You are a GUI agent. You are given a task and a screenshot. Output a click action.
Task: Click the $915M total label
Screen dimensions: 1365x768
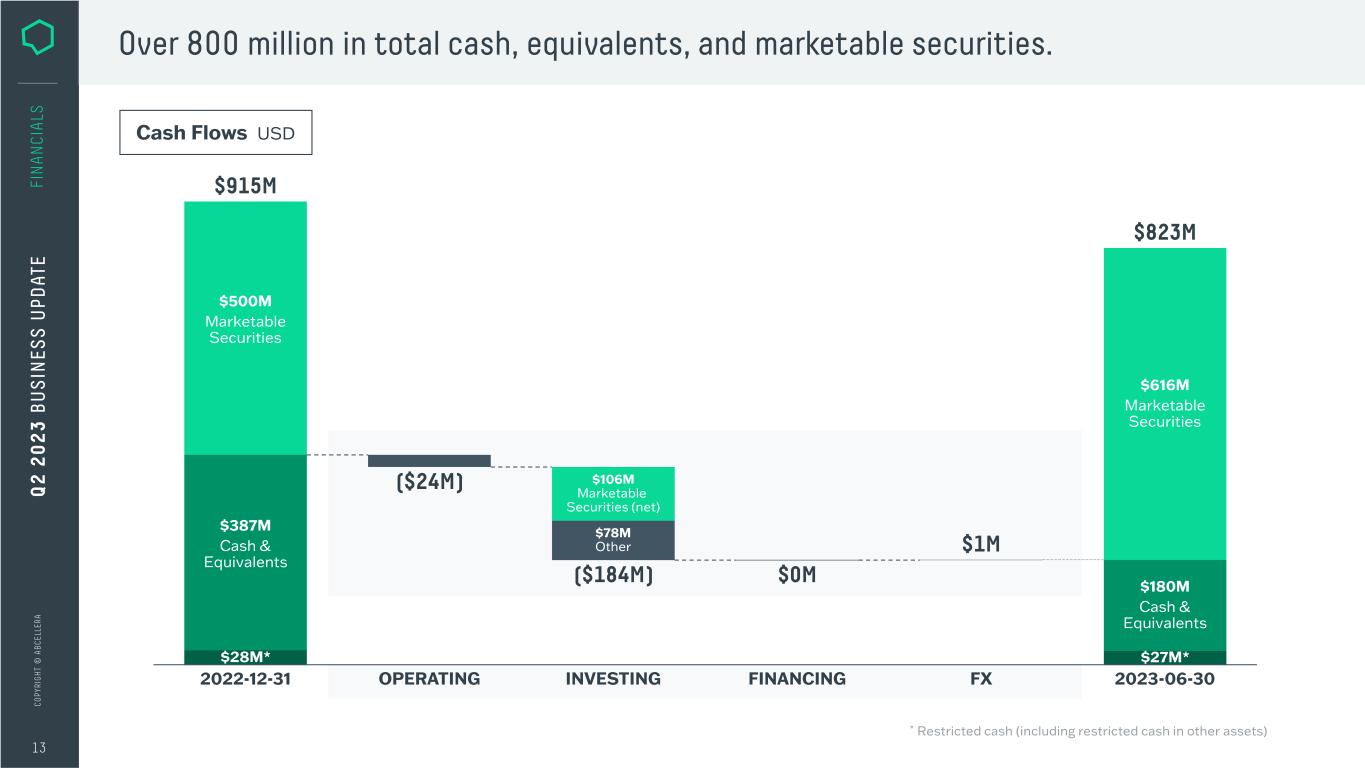click(245, 186)
